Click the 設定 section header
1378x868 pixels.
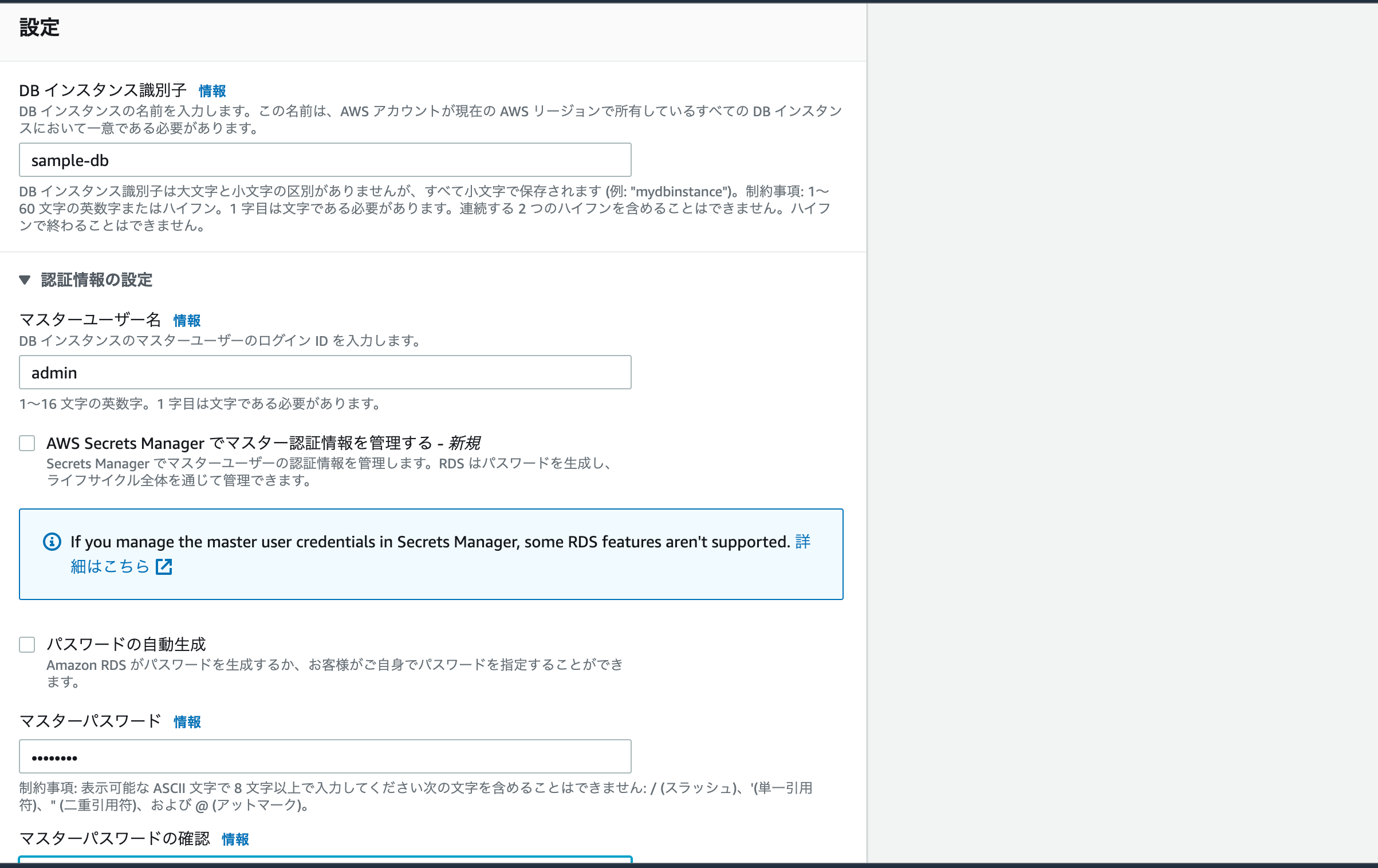38,26
